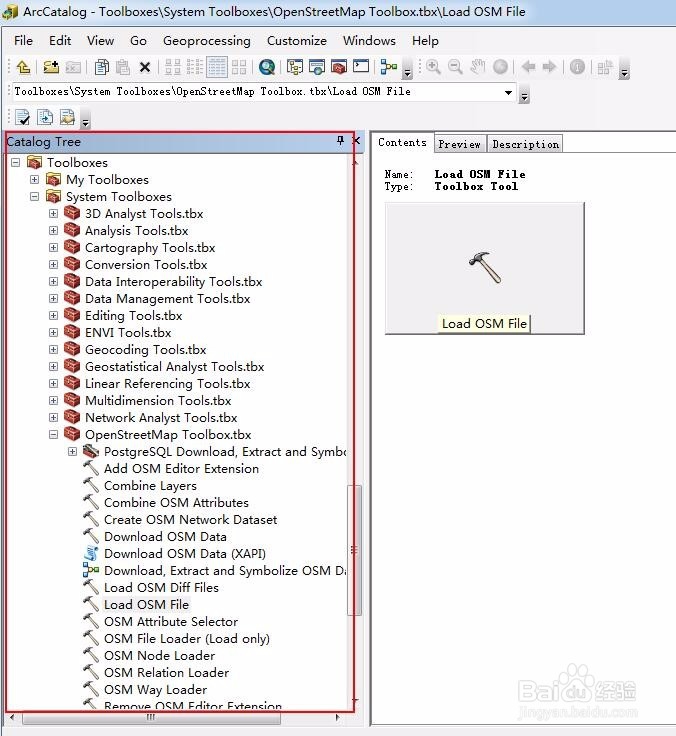Open the ModelBuilder window icon
The image size is (676, 736).
coord(389,67)
